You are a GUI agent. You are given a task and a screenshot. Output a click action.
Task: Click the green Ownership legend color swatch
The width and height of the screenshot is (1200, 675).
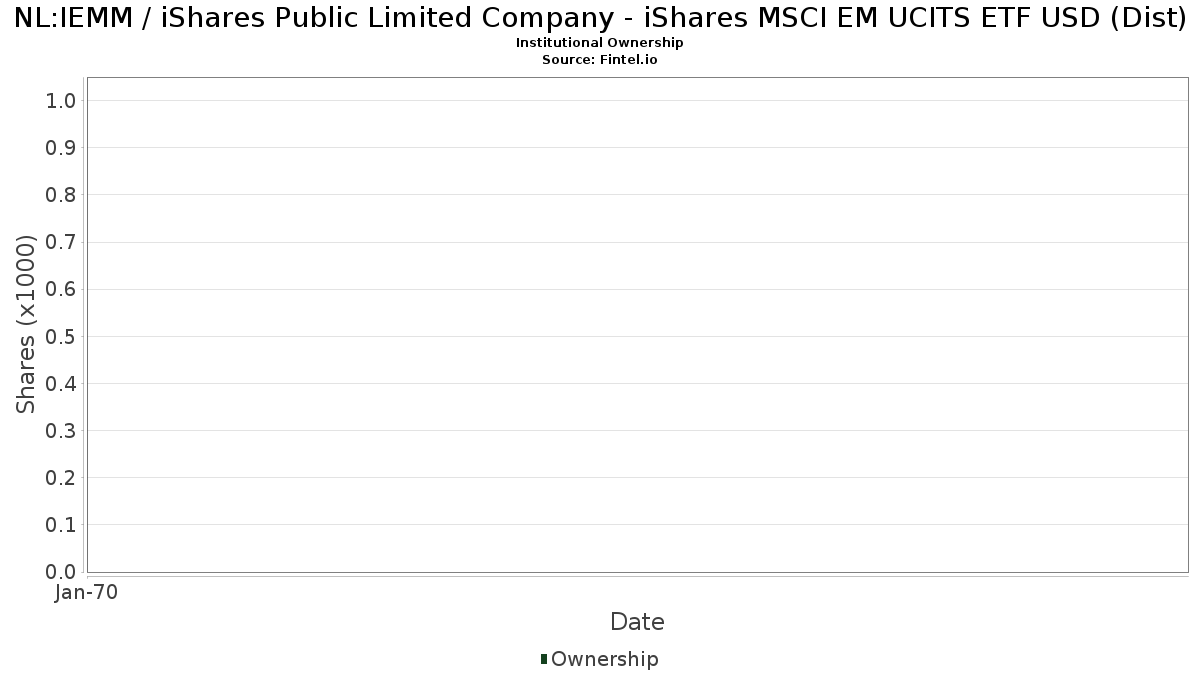(544, 659)
